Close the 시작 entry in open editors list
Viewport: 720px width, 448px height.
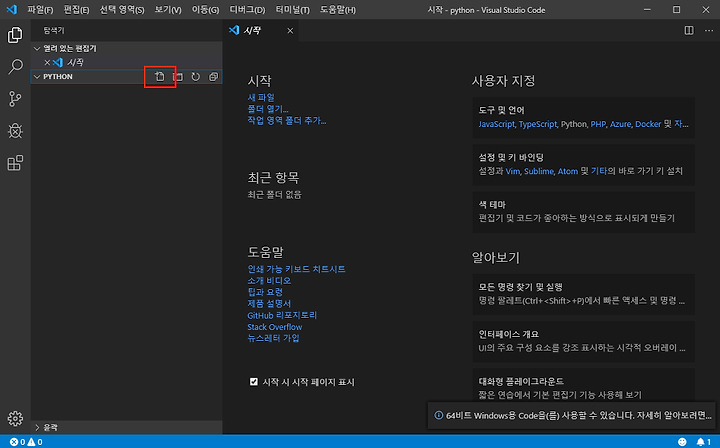pyautogui.click(x=47, y=62)
